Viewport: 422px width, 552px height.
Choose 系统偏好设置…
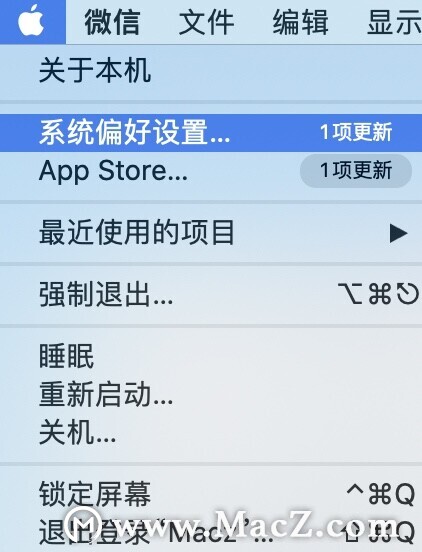click(x=211, y=133)
